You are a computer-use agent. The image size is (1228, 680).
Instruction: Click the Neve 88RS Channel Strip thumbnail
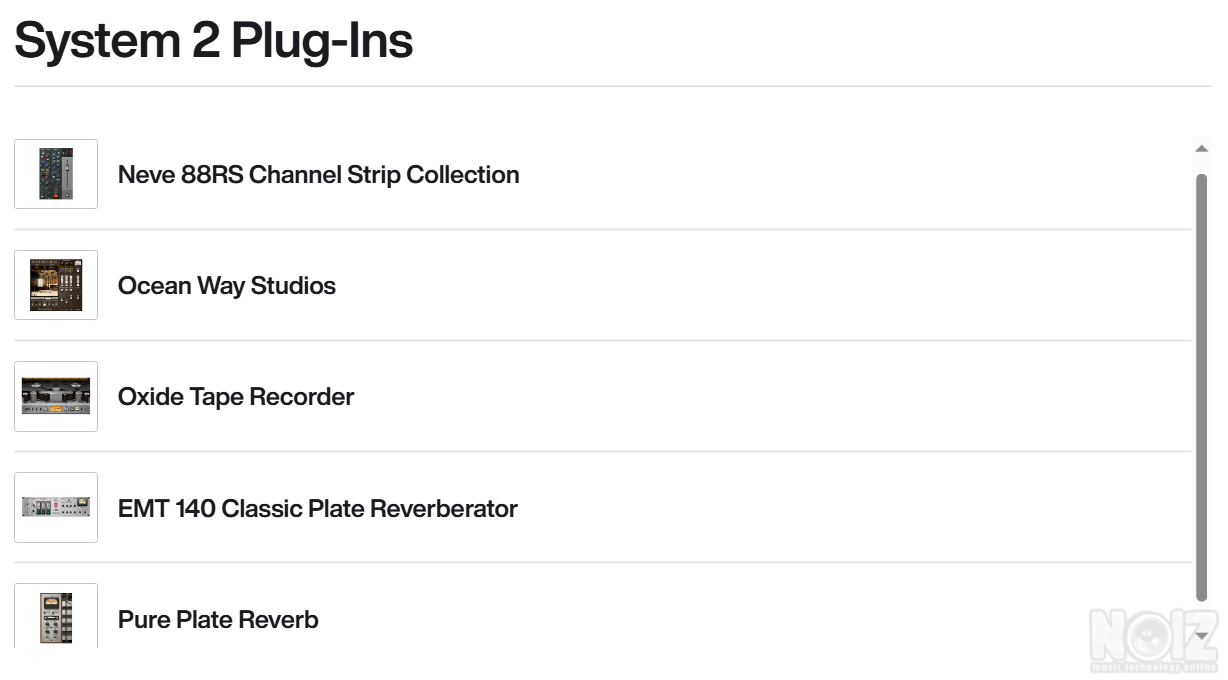point(56,174)
